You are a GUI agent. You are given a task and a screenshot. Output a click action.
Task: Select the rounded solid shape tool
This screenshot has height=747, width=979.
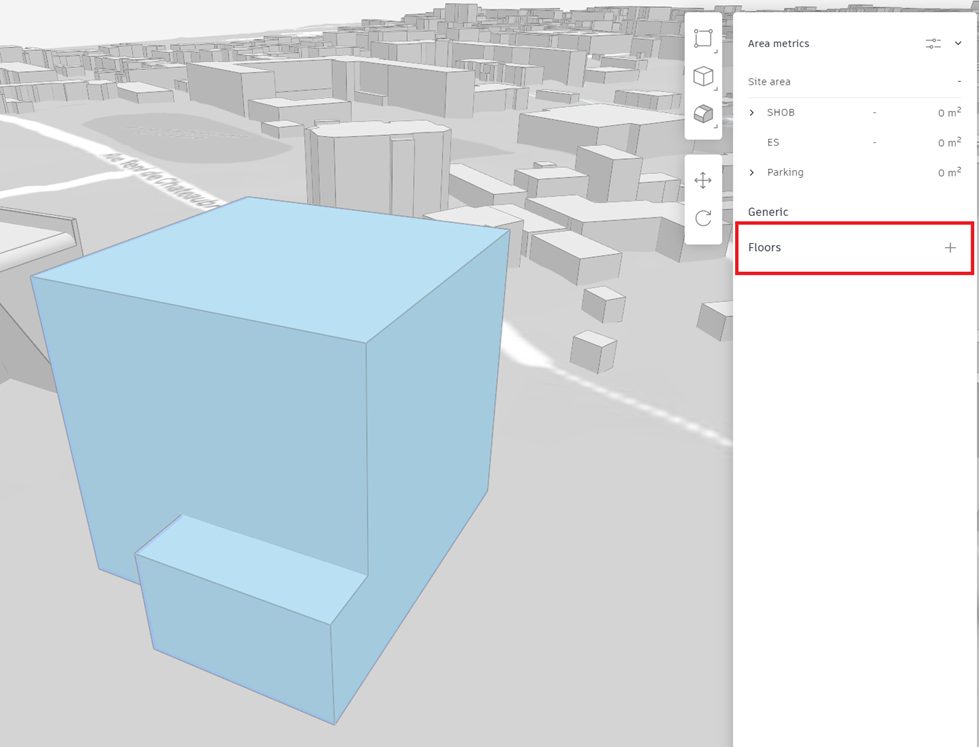pyautogui.click(x=703, y=114)
